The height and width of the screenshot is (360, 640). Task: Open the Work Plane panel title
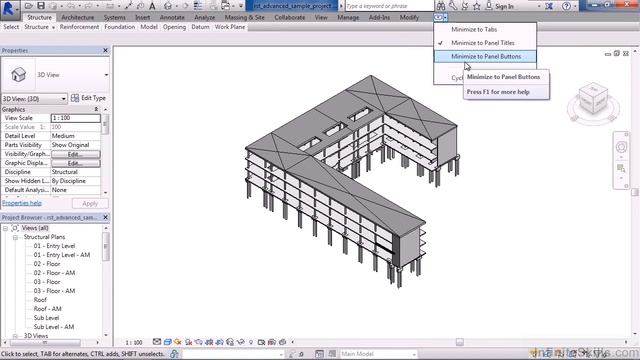[x=230, y=27]
